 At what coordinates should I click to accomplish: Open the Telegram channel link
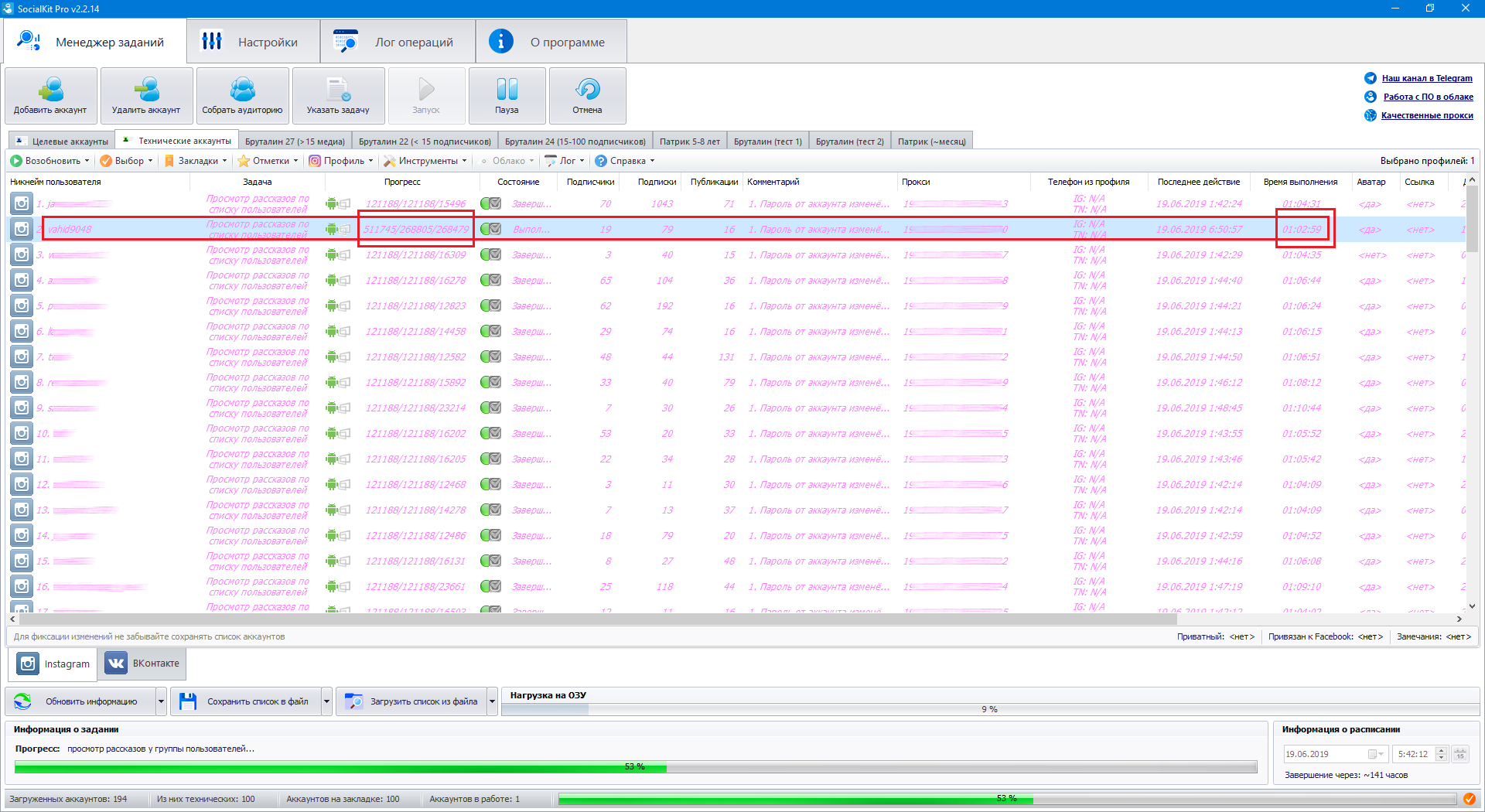pyautogui.click(x=1427, y=78)
